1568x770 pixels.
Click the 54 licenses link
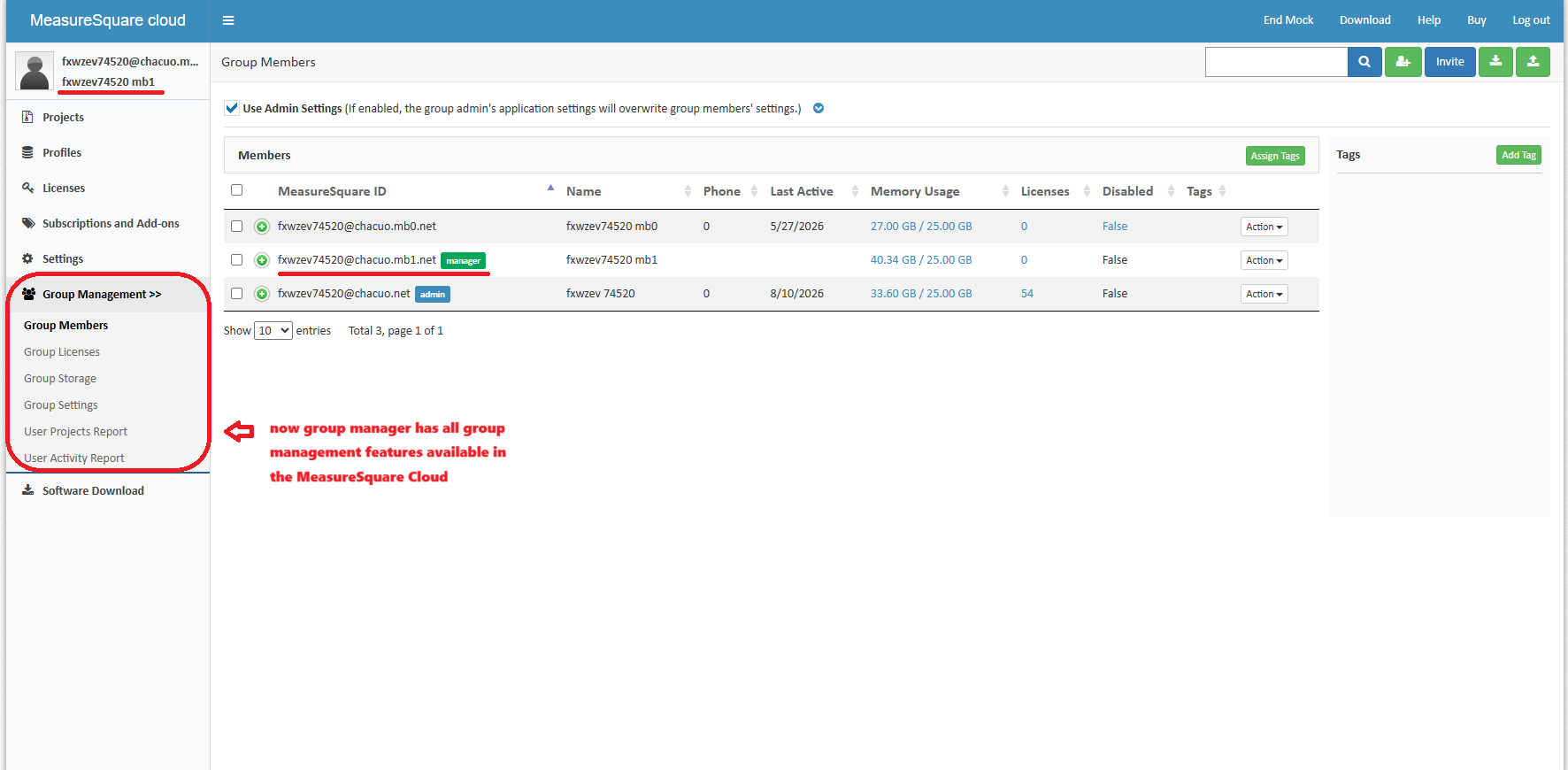[1027, 294]
